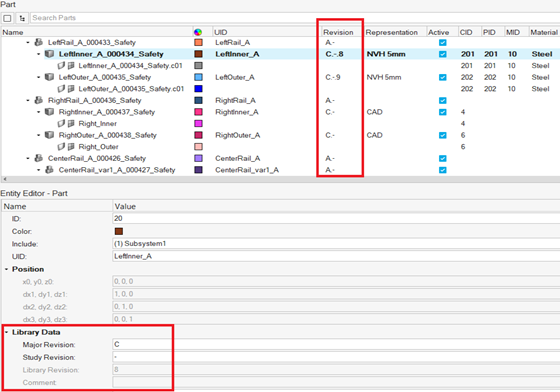Image resolution: width=560 pixels, height=392 pixels.
Task: Toggle Active checkbox for LeftOuter_A_000435_Safety
Action: click(442, 77)
